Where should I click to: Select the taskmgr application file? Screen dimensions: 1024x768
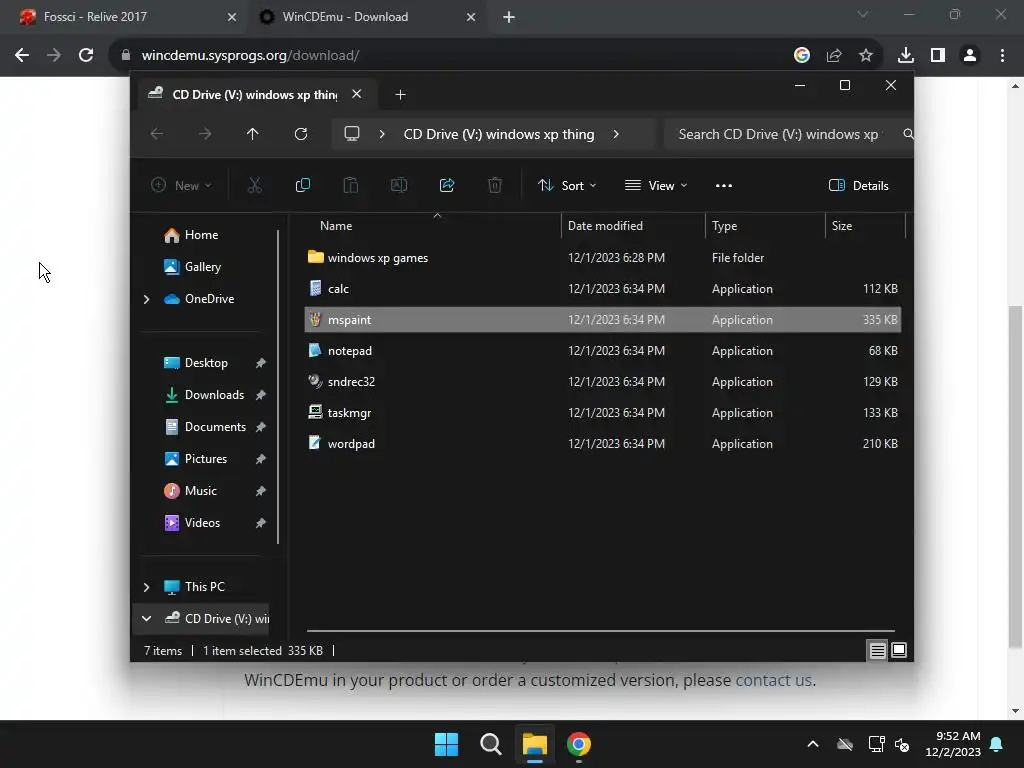tap(602, 413)
